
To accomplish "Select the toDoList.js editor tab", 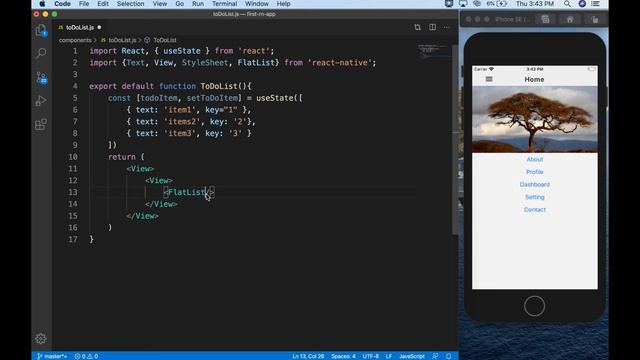I will pos(80,27).
